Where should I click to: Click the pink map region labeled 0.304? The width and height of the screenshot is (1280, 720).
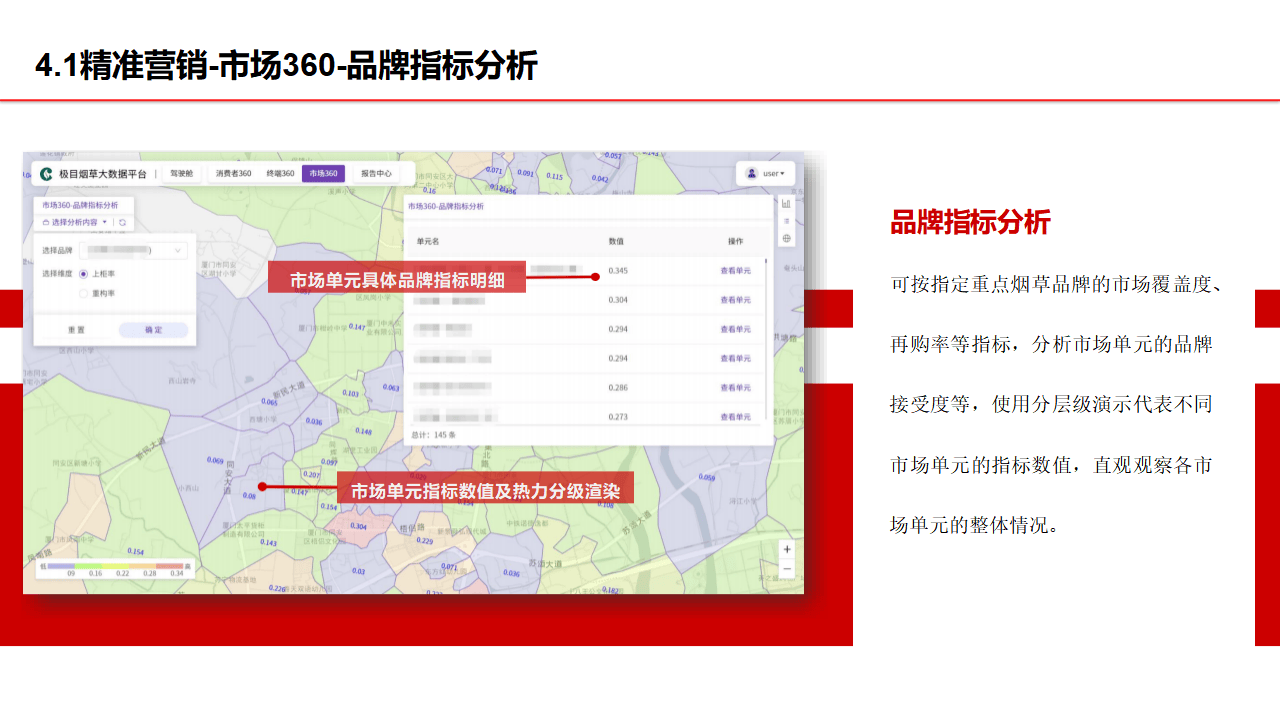(x=358, y=526)
